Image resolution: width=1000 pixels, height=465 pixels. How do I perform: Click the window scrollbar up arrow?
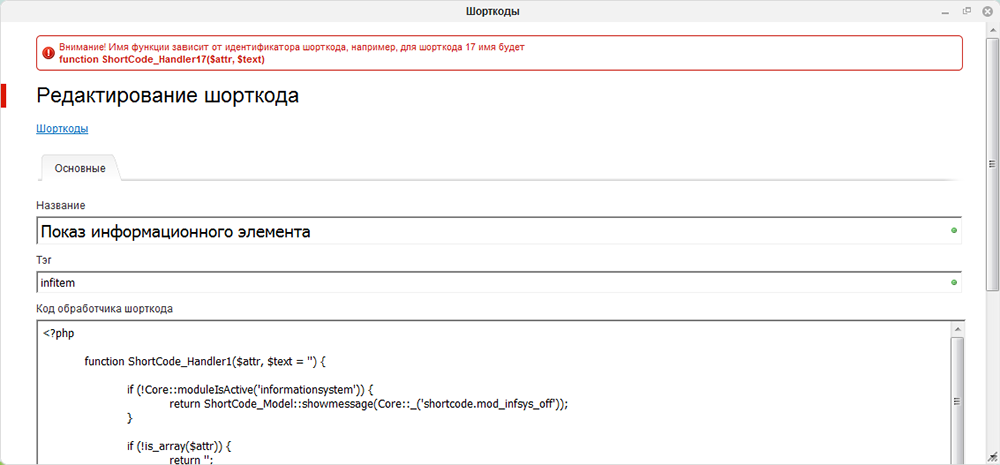coord(992,29)
